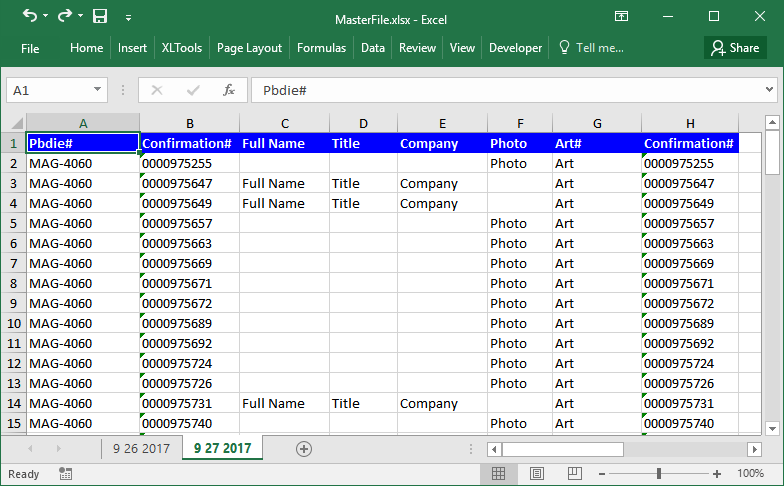The height and width of the screenshot is (486, 784).
Task: Open the Formulas ribbon tab
Action: (x=321, y=48)
